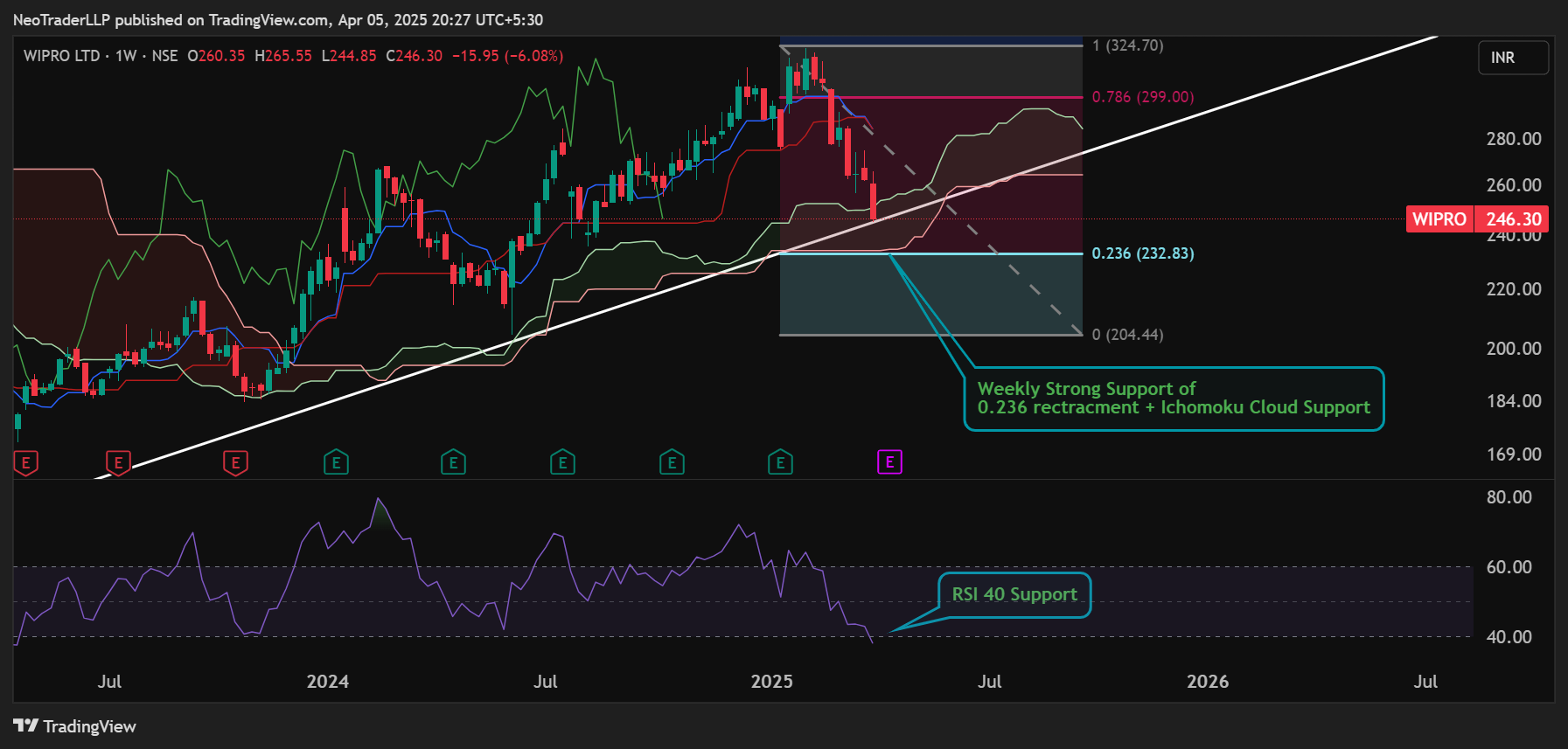Select the 0.236 (232.83) Fibonacci label
1568x749 pixels.
pyautogui.click(x=1142, y=253)
